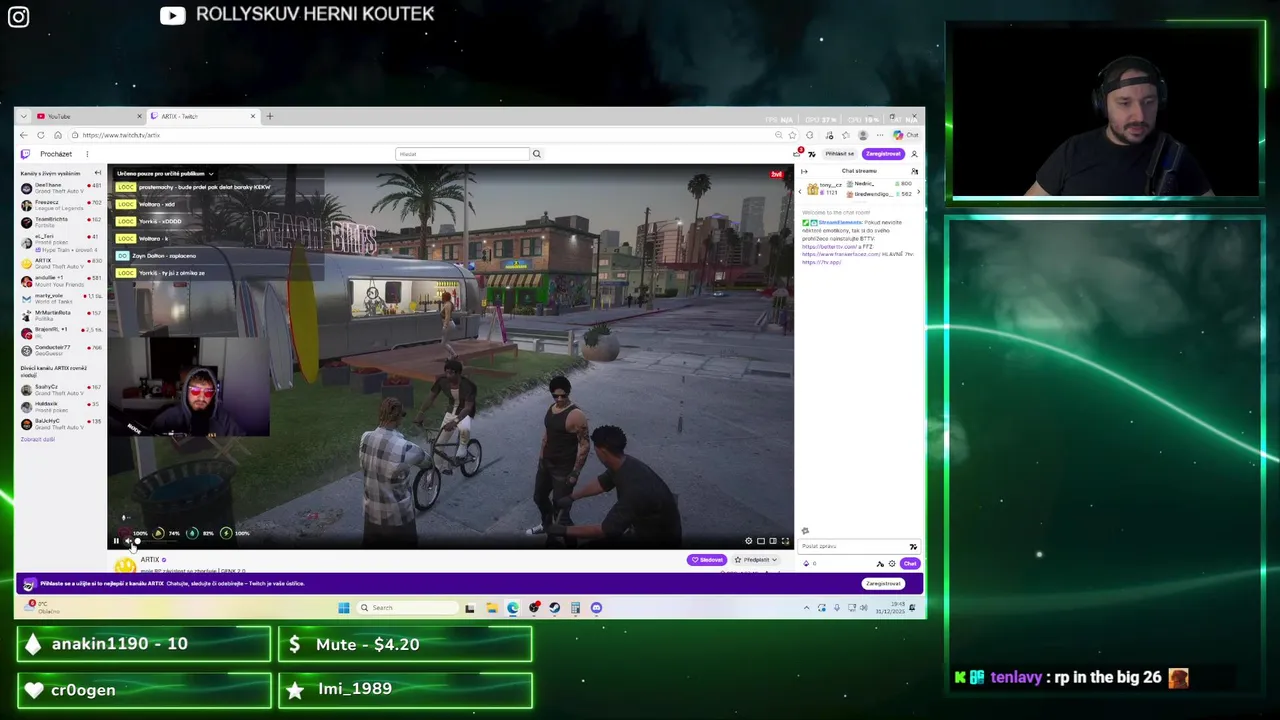Go back in the browser
The image size is (1280, 720).
coord(24,135)
